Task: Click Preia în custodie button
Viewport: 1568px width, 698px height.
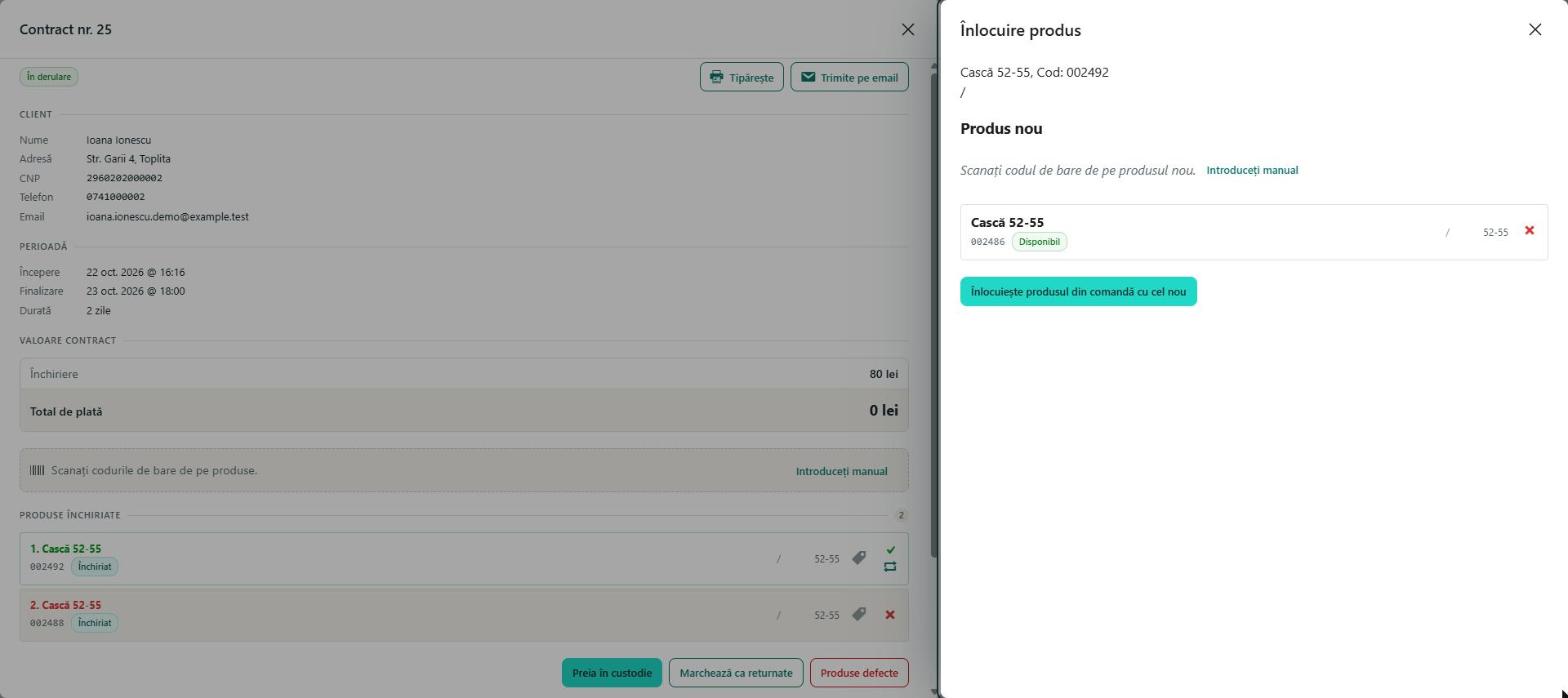Action: [612, 673]
